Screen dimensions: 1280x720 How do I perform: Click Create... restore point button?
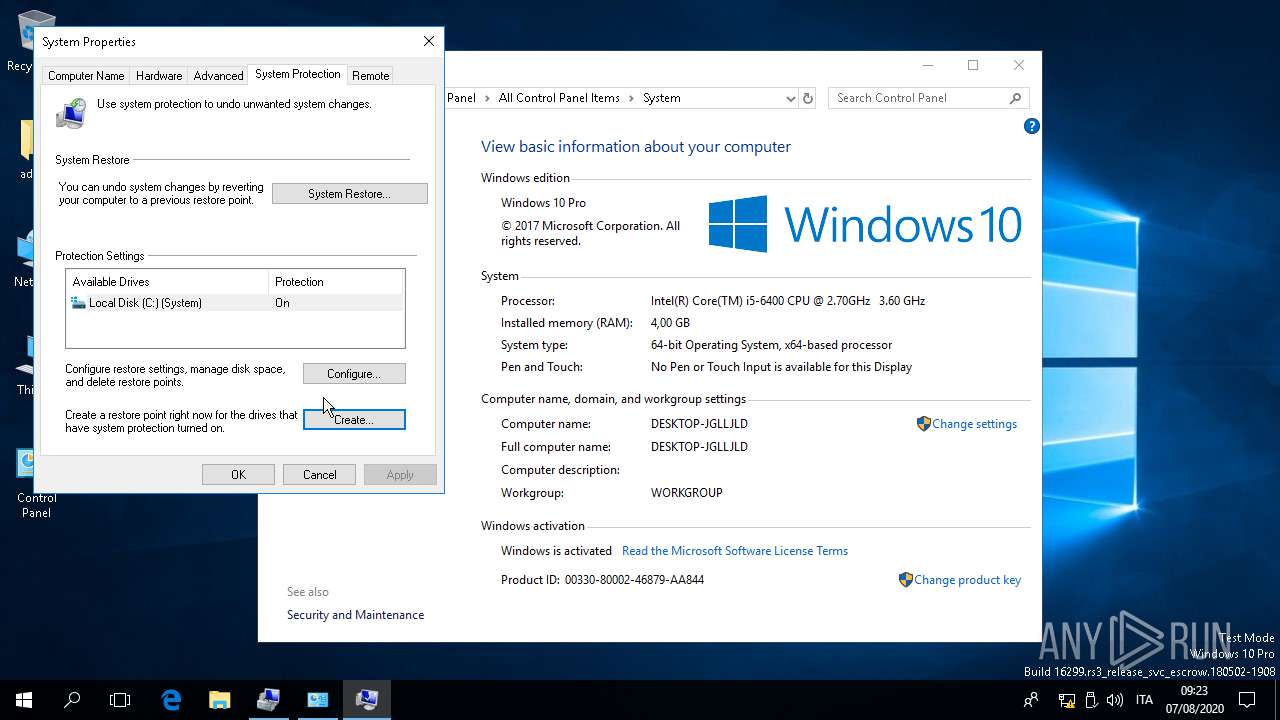(354, 420)
